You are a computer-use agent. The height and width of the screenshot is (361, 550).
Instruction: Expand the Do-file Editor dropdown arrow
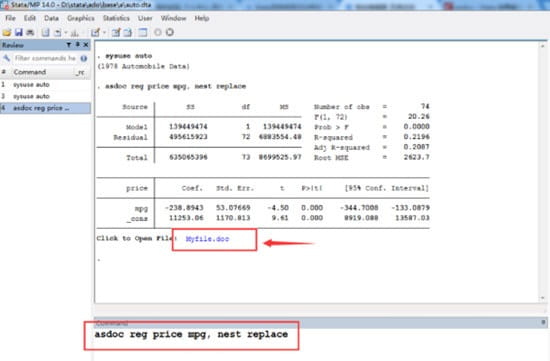(x=104, y=33)
